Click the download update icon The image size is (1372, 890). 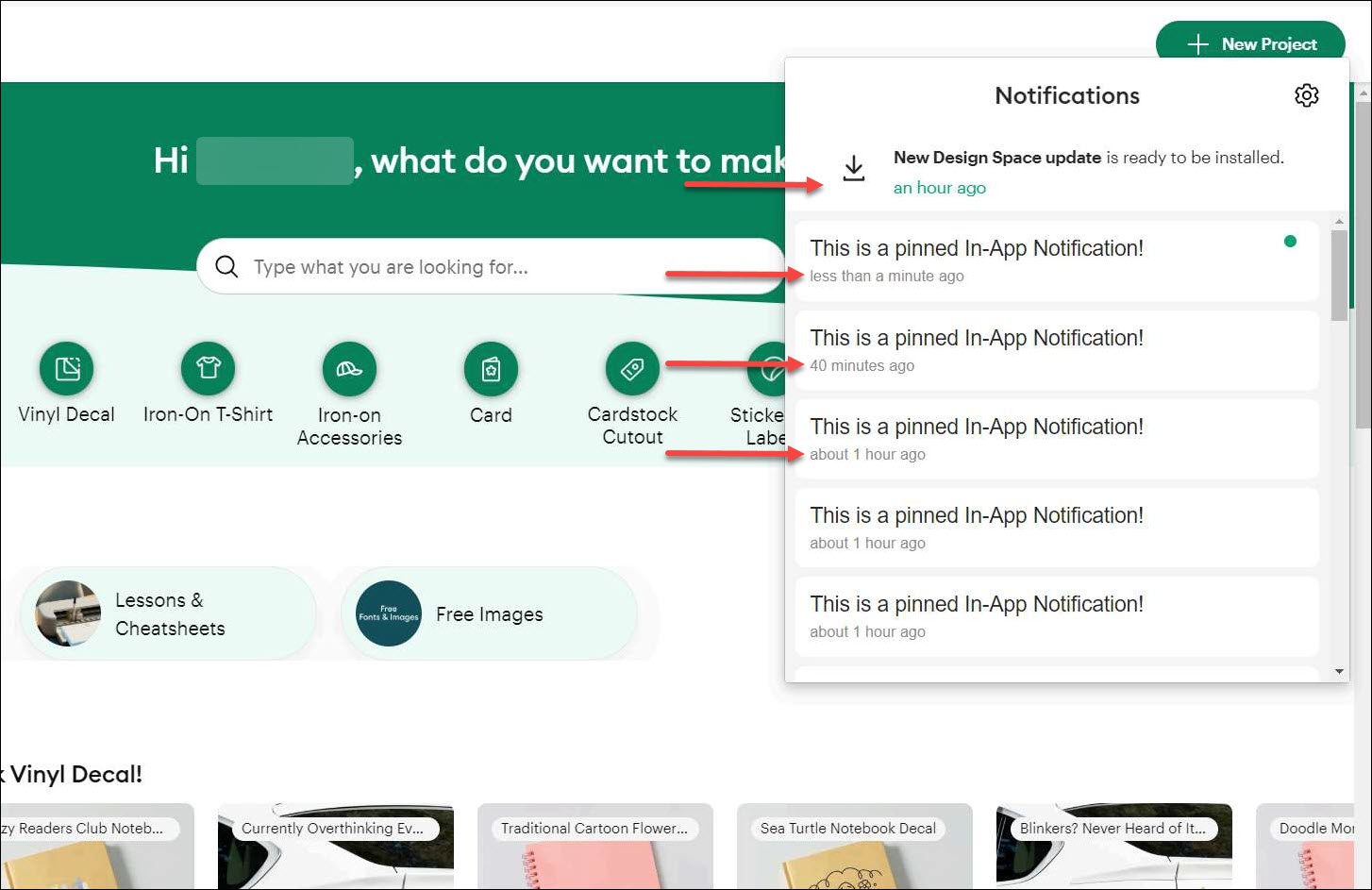pos(854,168)
